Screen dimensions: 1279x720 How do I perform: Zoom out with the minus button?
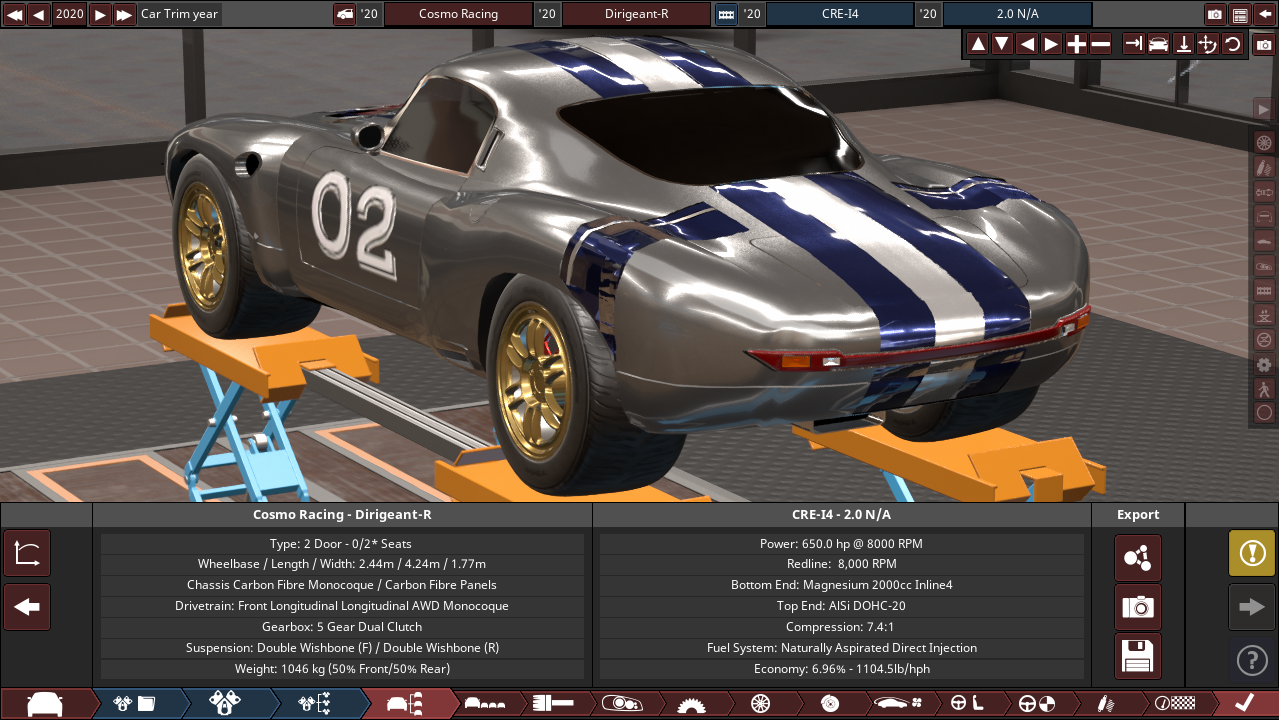1100,44
